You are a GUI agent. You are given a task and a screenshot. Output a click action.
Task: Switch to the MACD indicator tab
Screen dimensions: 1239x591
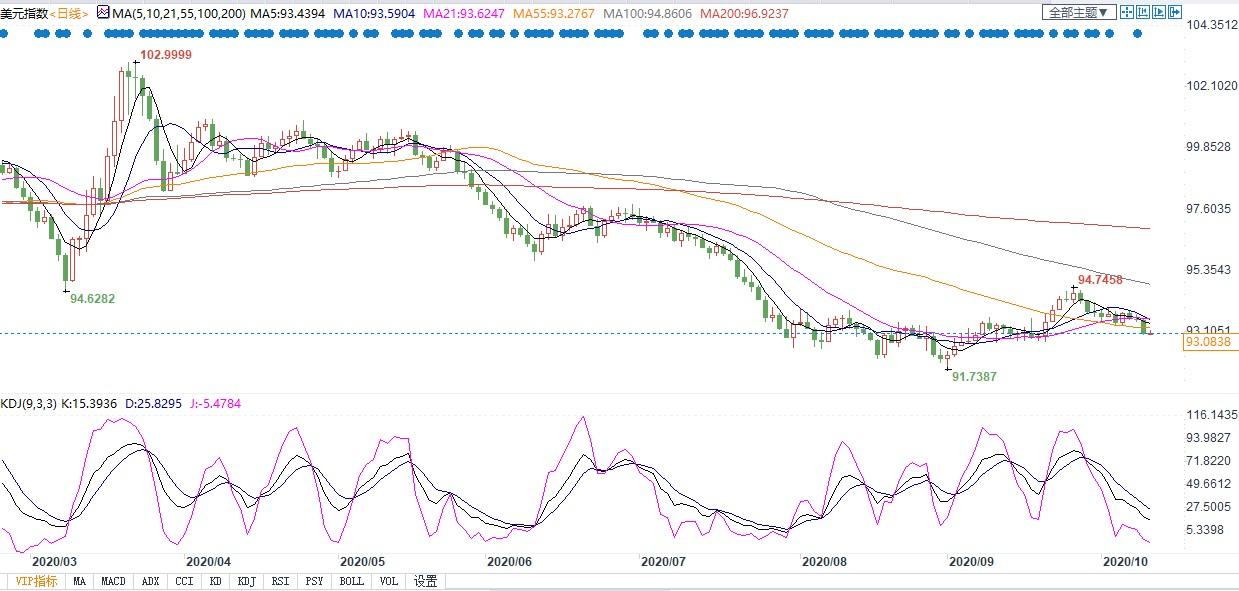pos(113,581)
